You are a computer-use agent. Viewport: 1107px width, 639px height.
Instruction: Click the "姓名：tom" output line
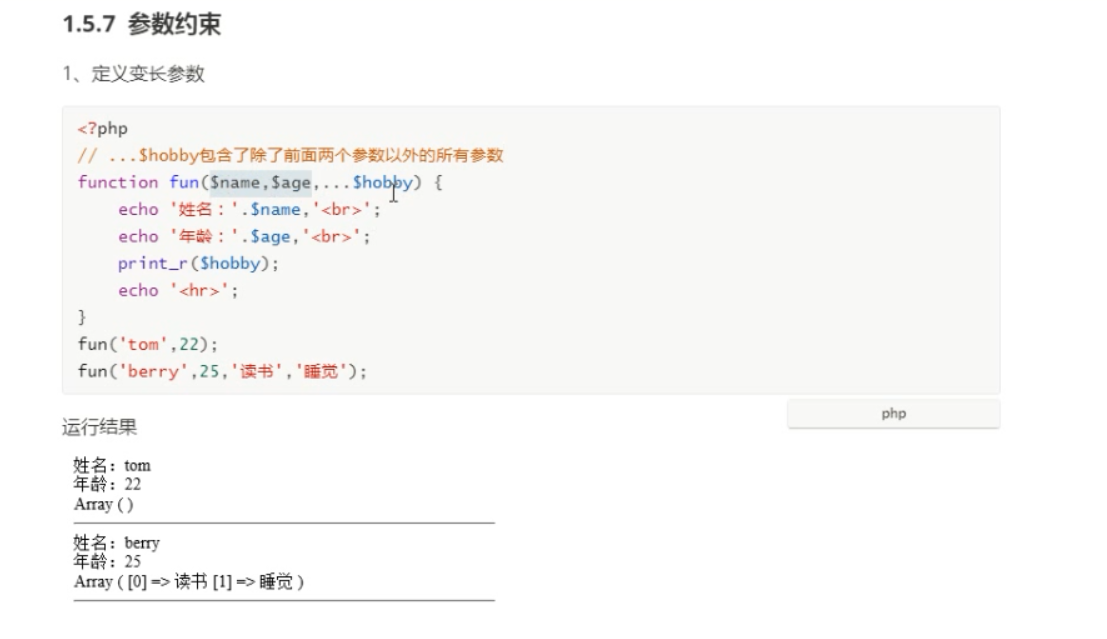[112, 465]
